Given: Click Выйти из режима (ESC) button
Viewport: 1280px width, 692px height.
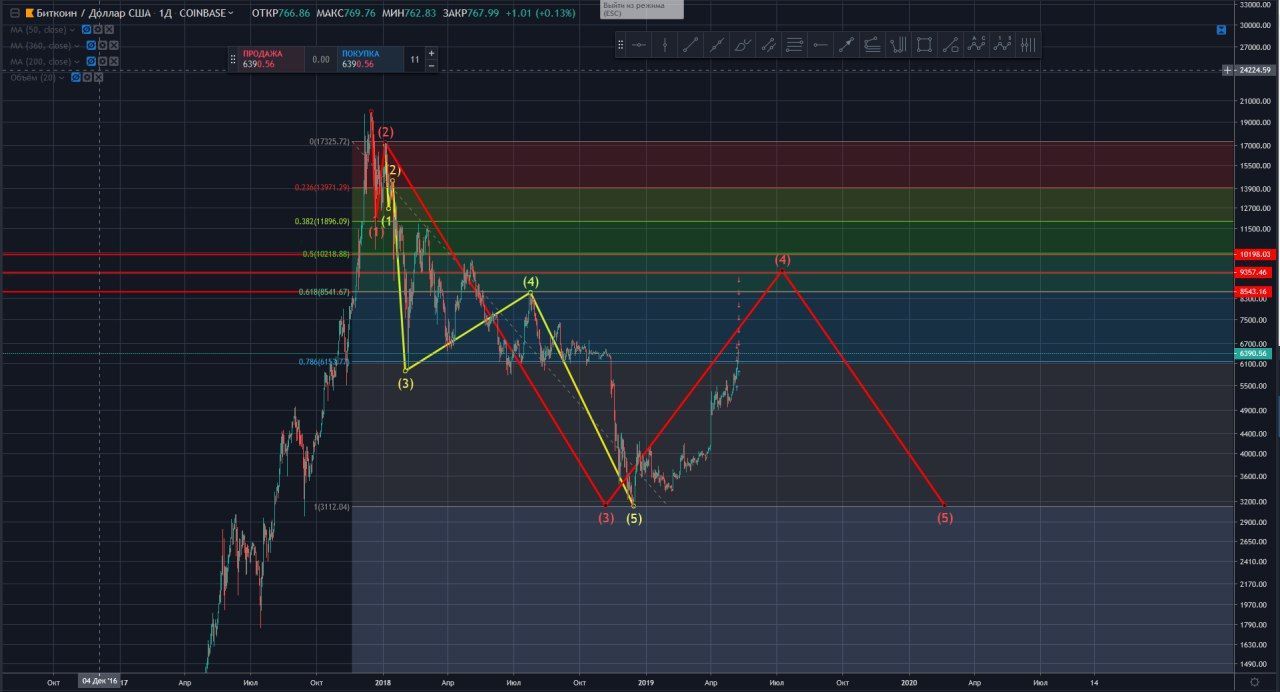Looking at the screenshot, I should click(x=641, y=9).
